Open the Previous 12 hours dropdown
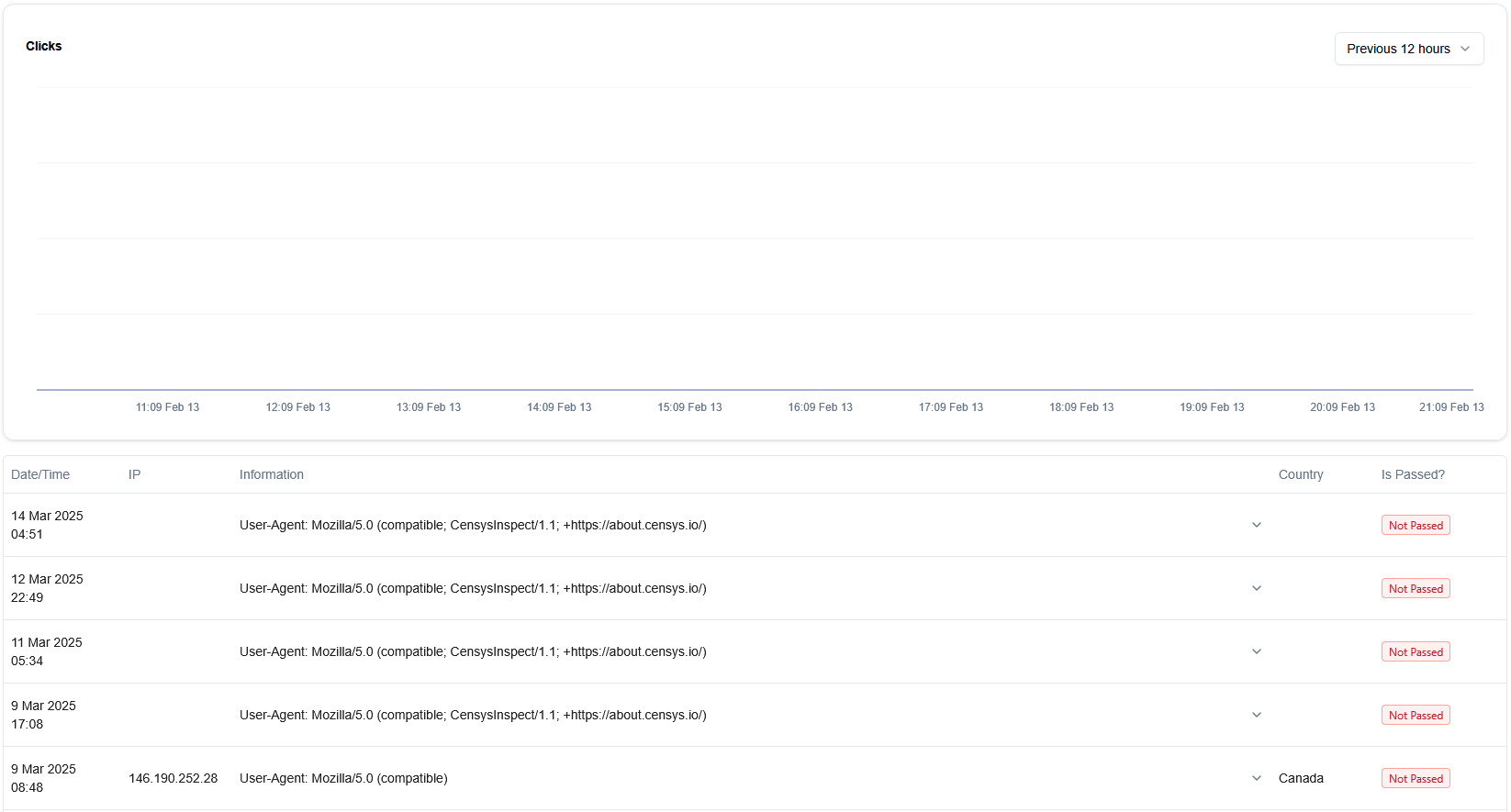 (1408, 49)
